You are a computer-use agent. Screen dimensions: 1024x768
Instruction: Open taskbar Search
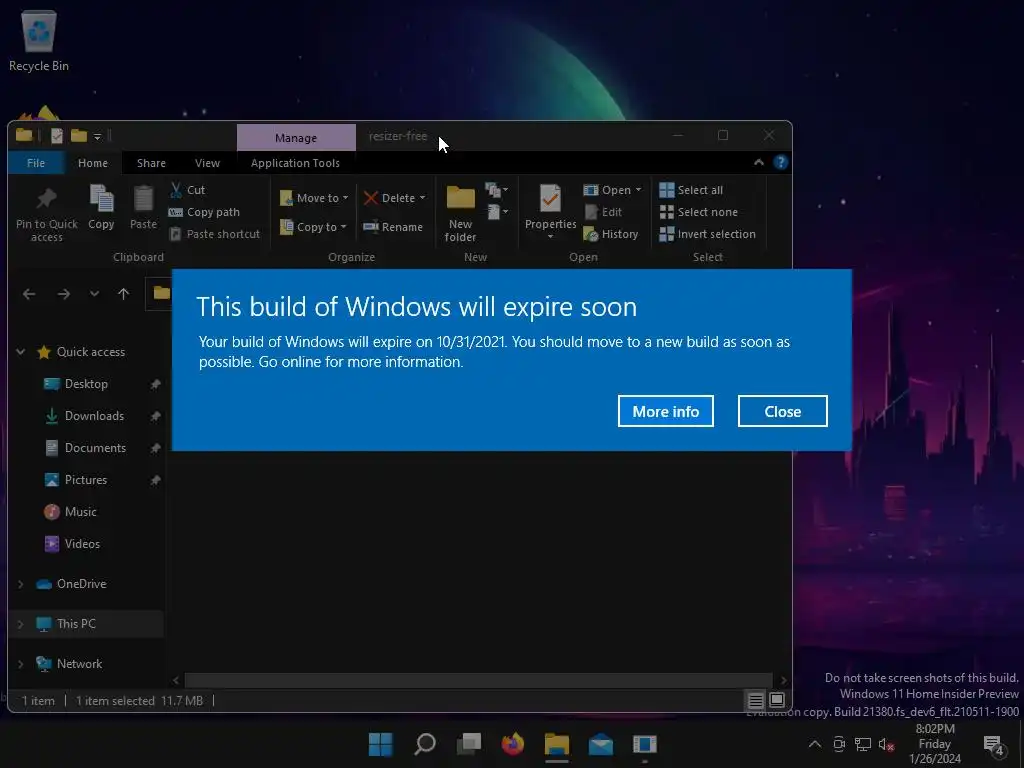(x=424, y=744)
